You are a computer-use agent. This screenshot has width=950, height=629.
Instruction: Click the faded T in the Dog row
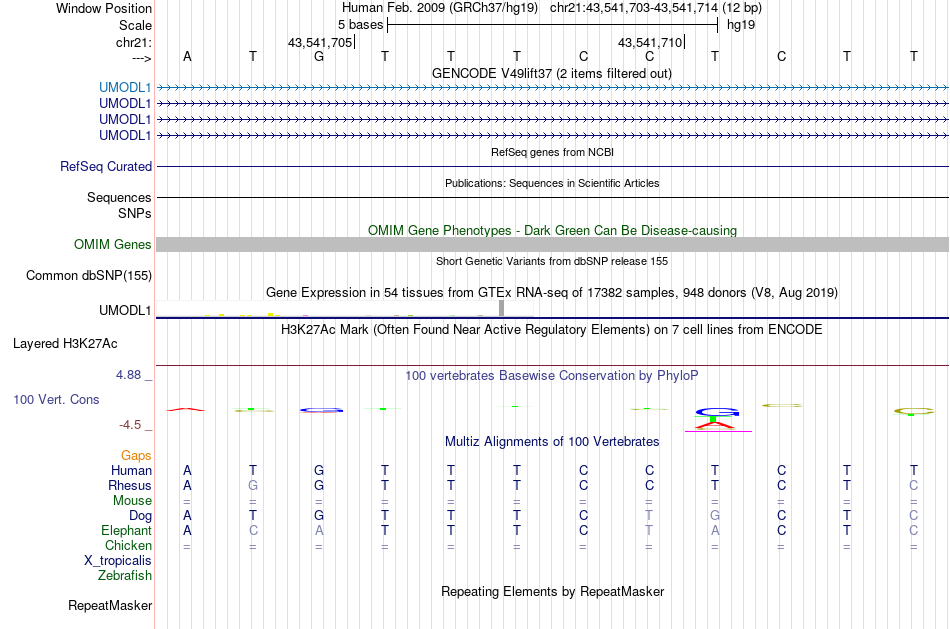[649, 515]
